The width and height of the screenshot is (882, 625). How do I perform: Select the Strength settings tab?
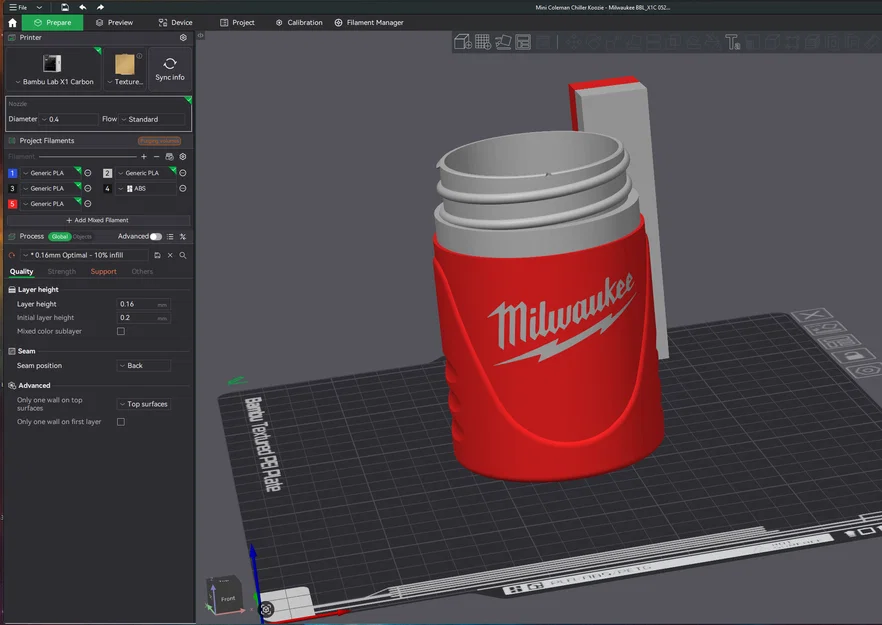tap(62, 272)
